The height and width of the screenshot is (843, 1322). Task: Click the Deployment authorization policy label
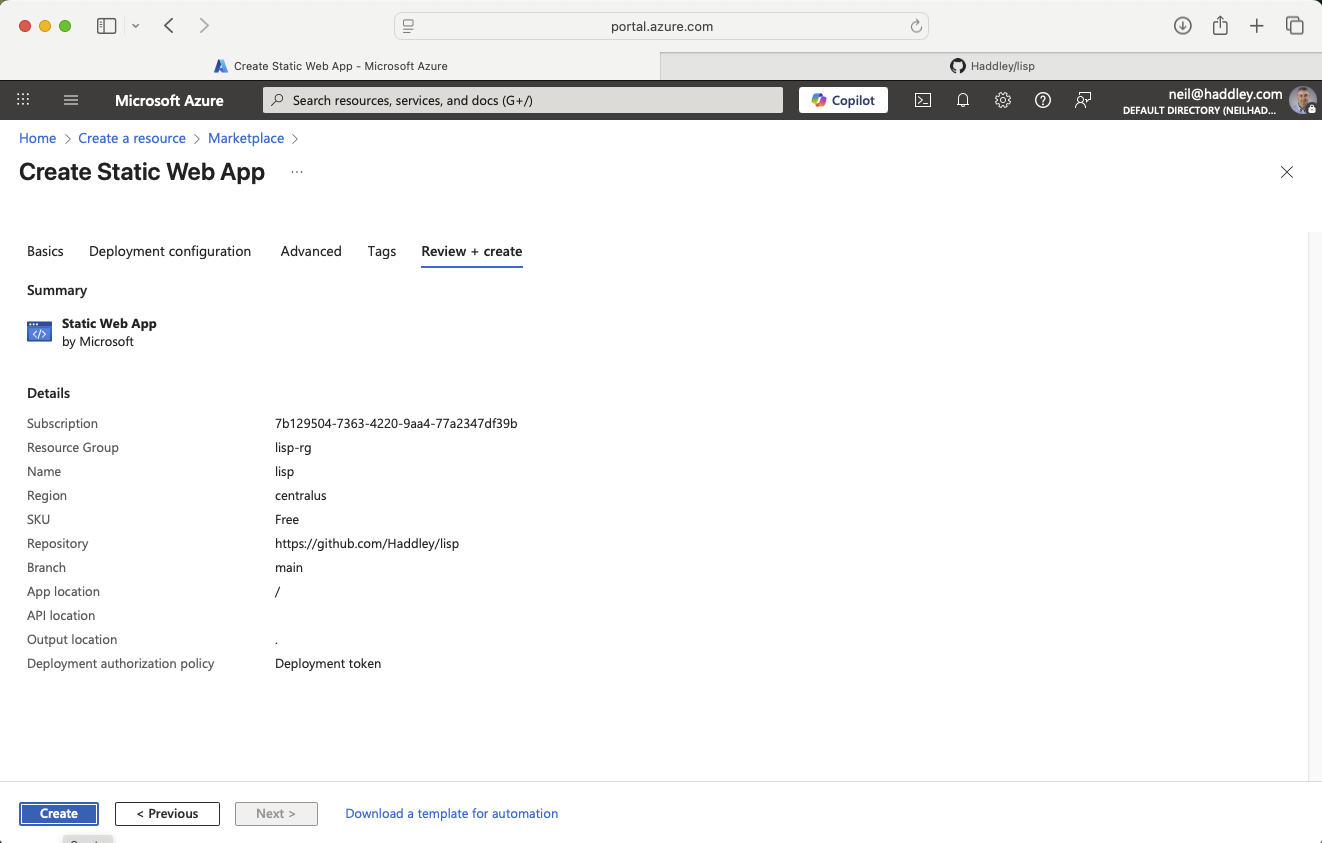[x=121, y=664]
